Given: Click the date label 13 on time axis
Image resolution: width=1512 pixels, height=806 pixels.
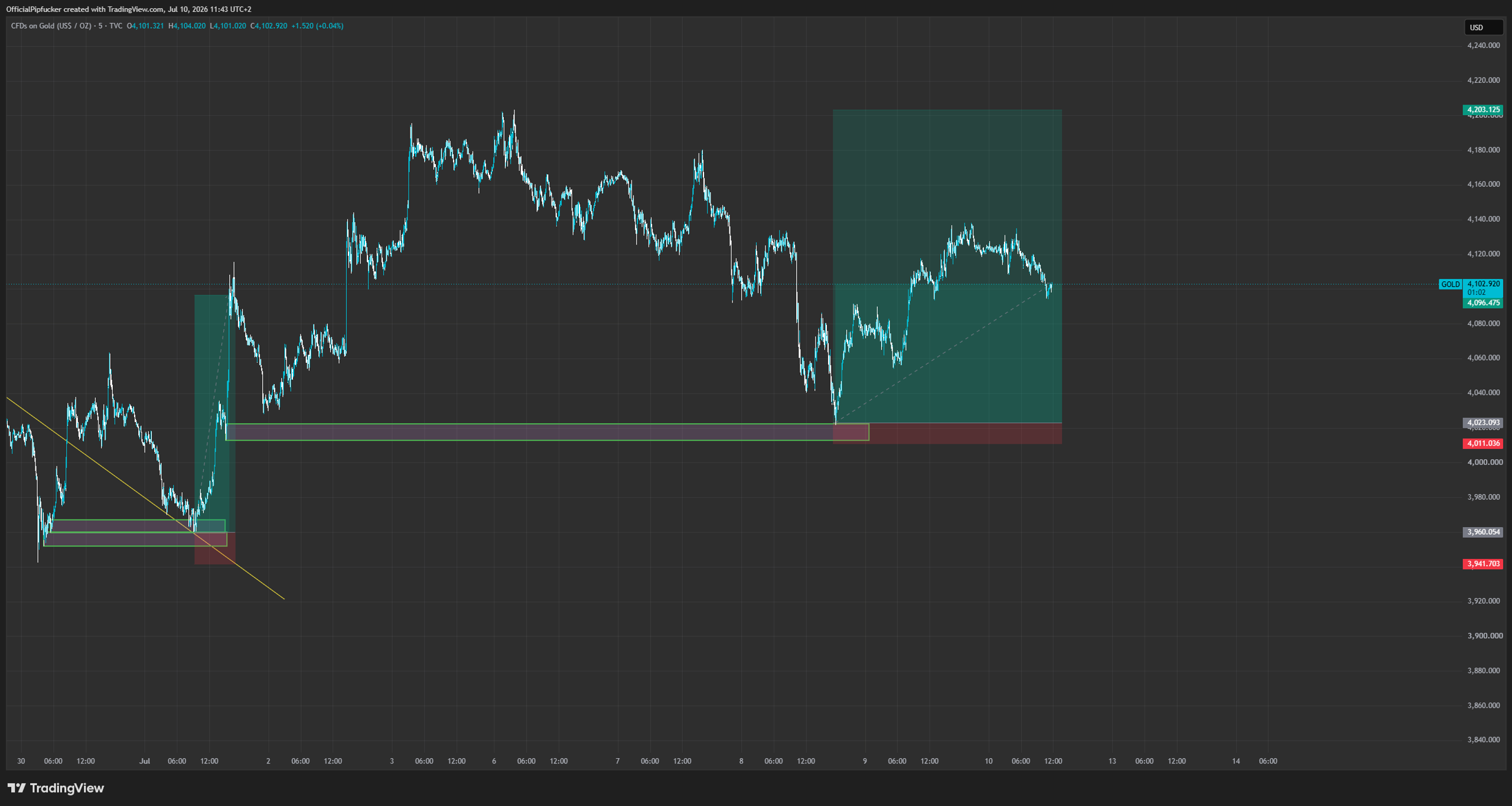Looking at the screenshot, I should tap(1112, 761).
